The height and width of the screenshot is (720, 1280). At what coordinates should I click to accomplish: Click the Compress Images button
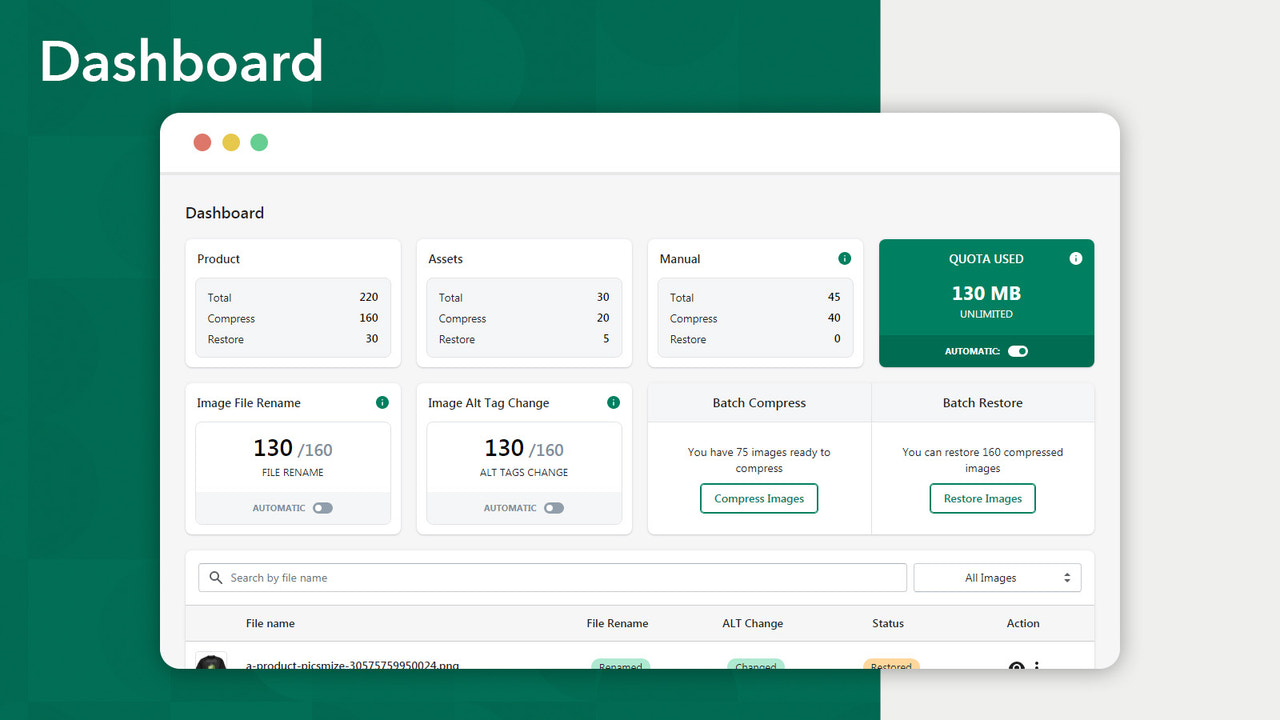pyautogui.click(x=759, y=498)
